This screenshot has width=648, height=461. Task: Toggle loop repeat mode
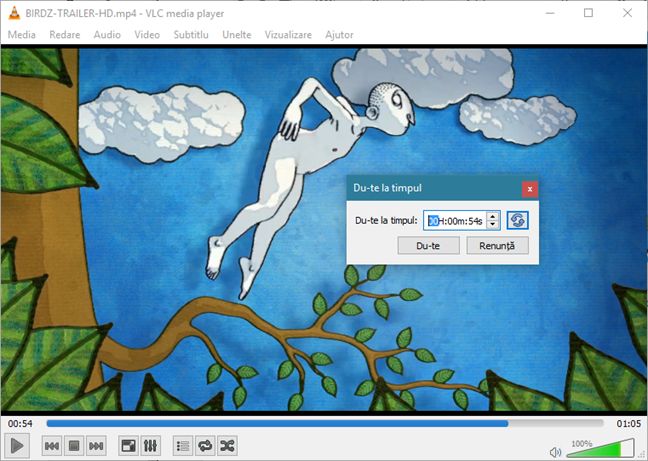point(205,446)
